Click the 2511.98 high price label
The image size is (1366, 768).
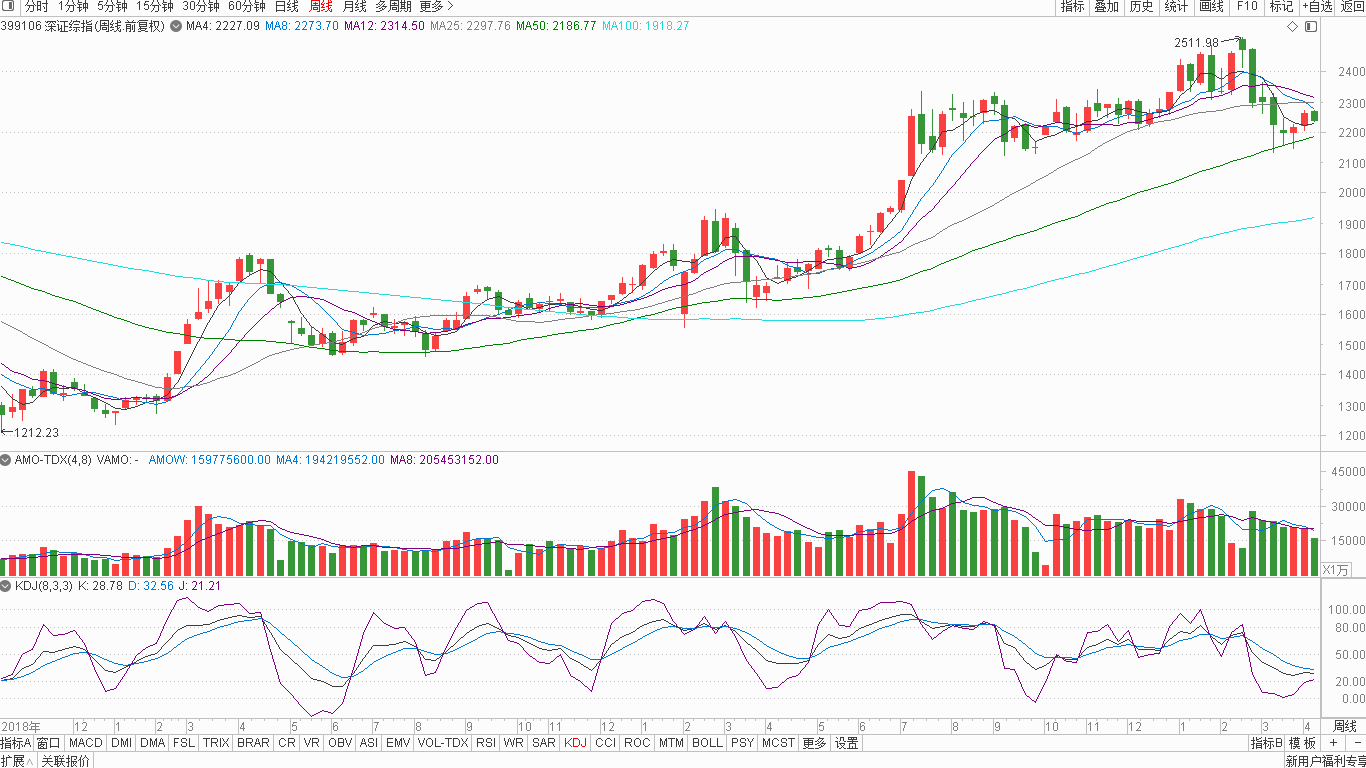[1196, 42]
